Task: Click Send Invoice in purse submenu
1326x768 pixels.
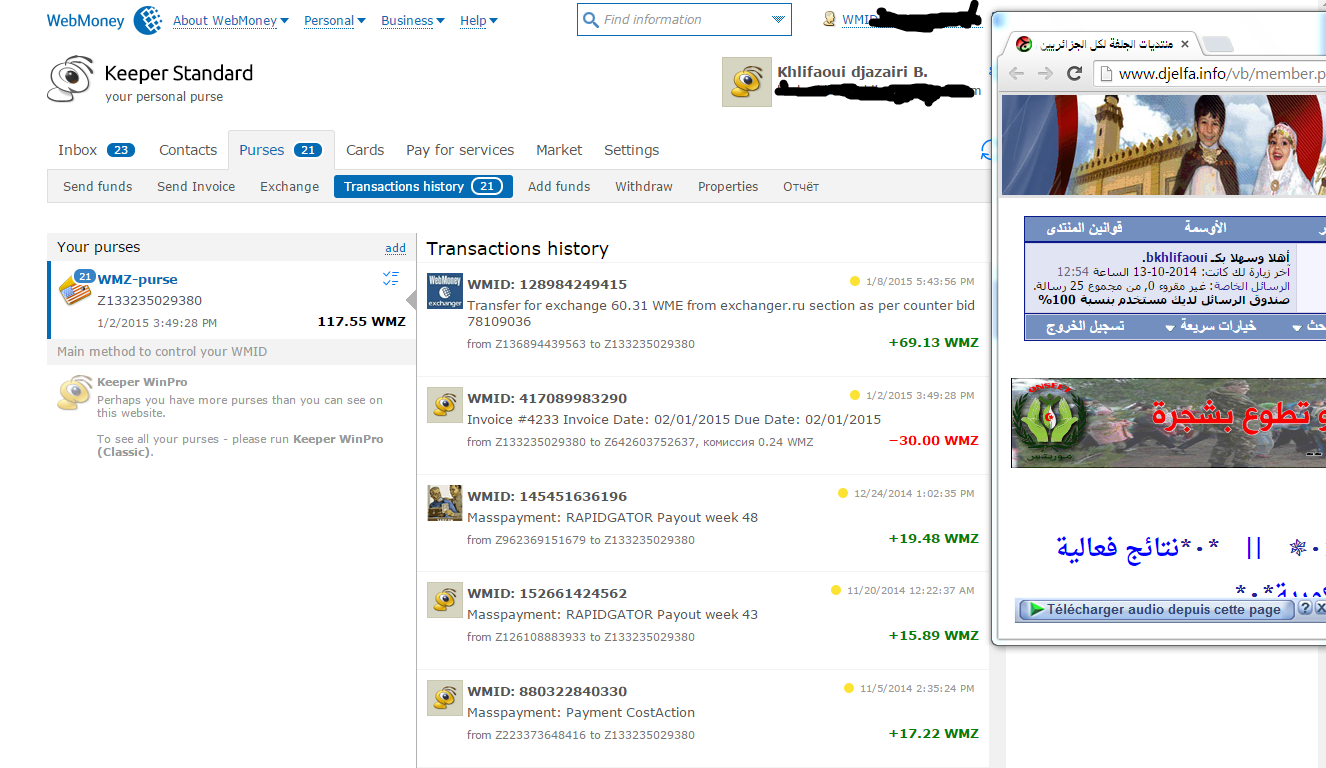Action: (x=196, y=186)
